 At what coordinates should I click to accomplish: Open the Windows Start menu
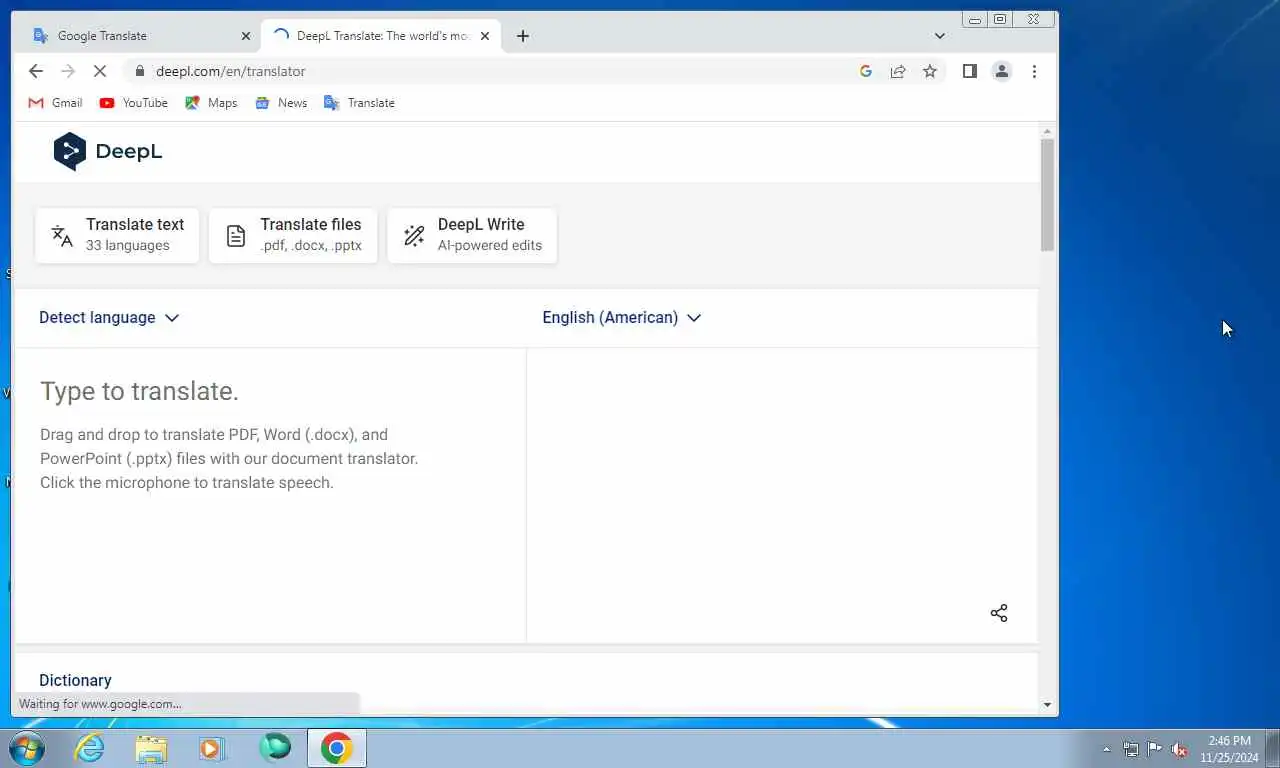tap(27, 748)
